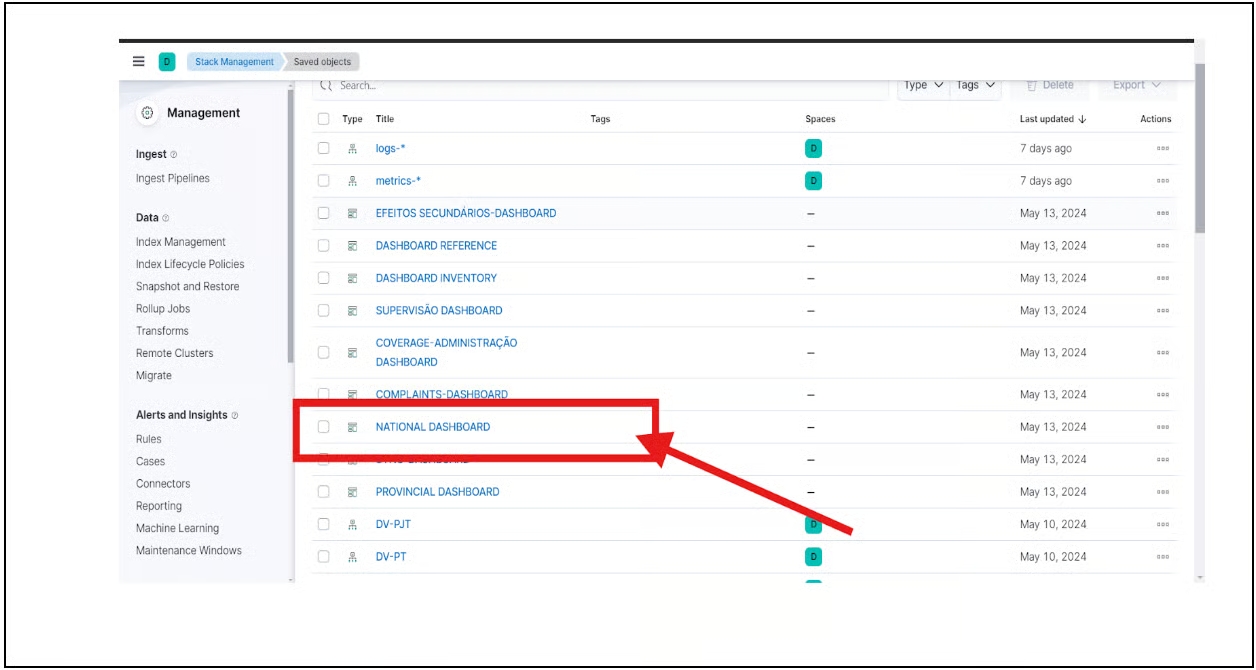Open the Export dropdown menu
This screenshot has width=1256, height=670.
[x=1137, y=86]
